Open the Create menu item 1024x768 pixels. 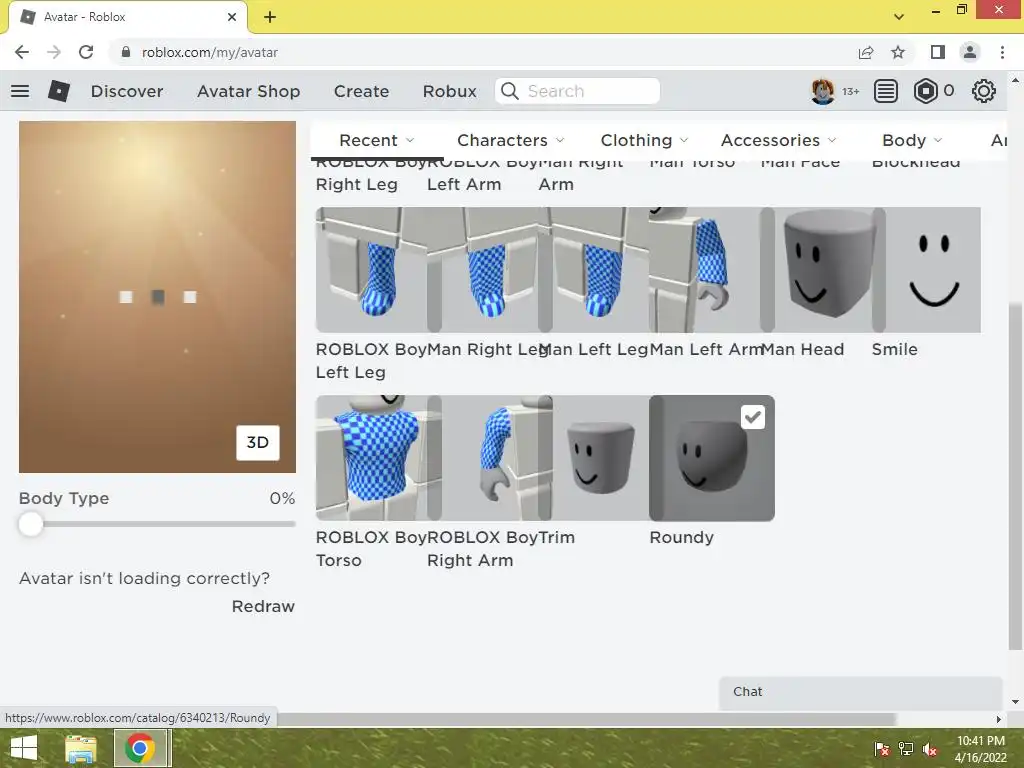[361, 91]
